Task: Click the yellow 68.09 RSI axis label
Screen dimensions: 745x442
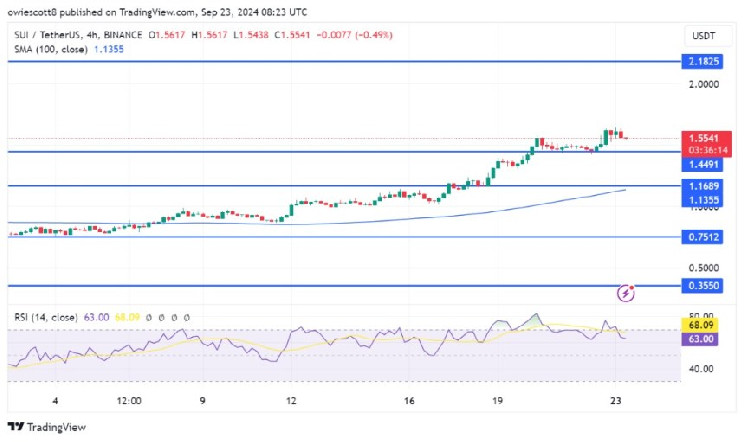Action: 700,325
